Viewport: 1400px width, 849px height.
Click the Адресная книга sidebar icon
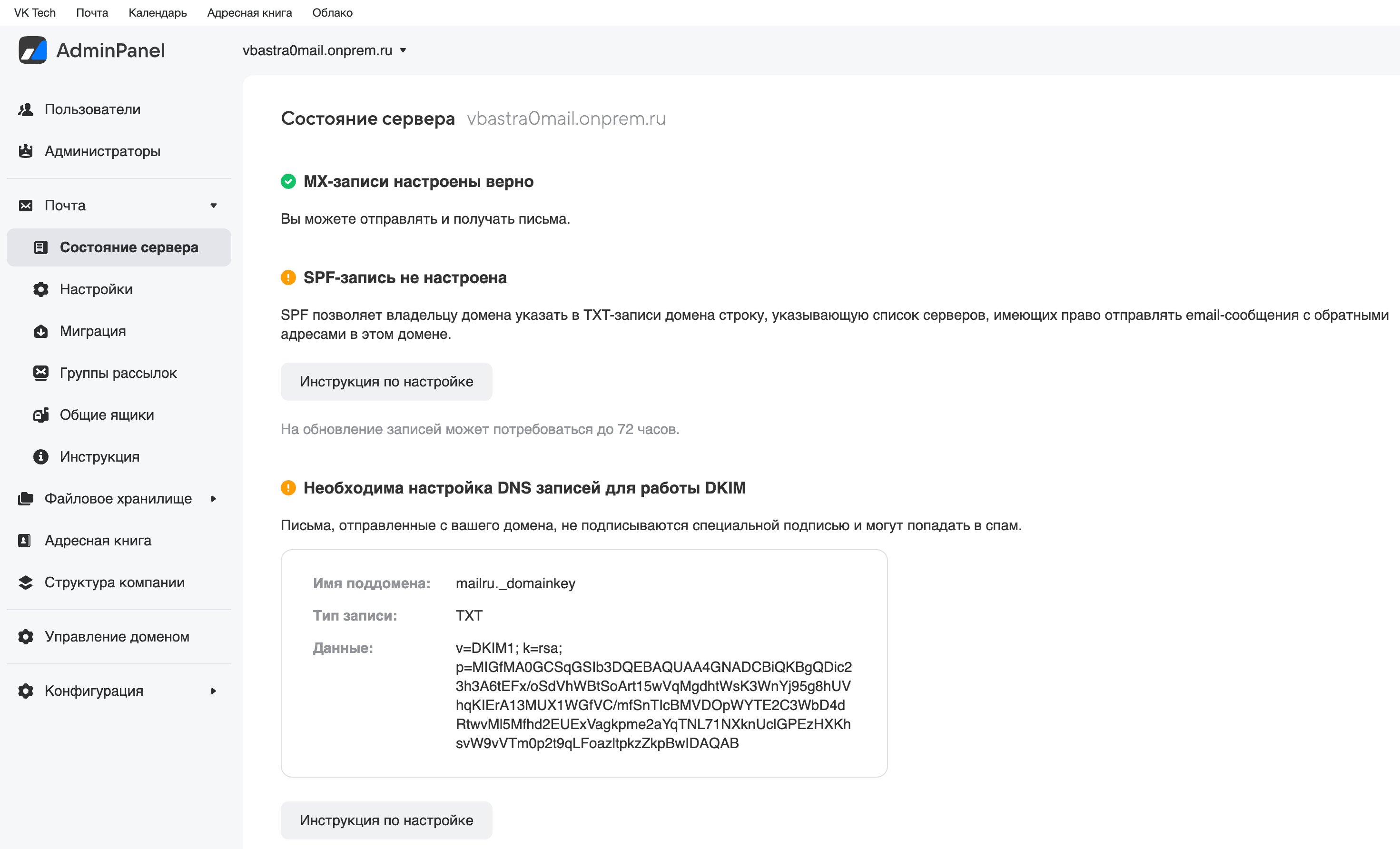pyautogui.click(x=24, y=541)
